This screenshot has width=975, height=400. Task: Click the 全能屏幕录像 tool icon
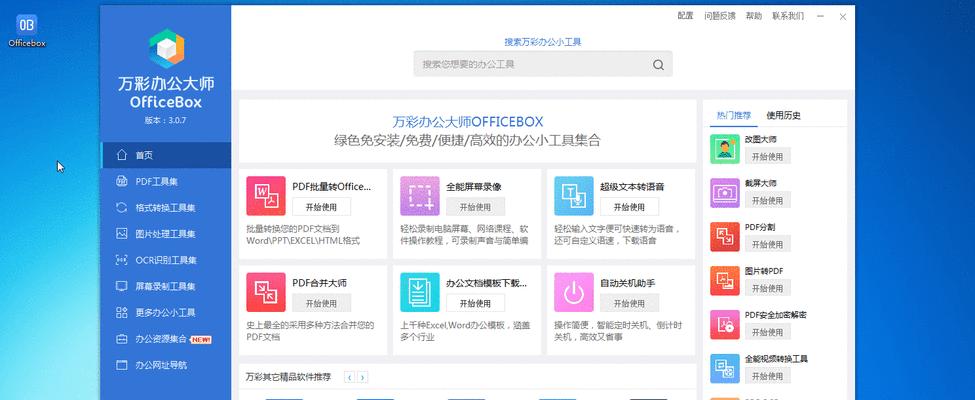420,196
